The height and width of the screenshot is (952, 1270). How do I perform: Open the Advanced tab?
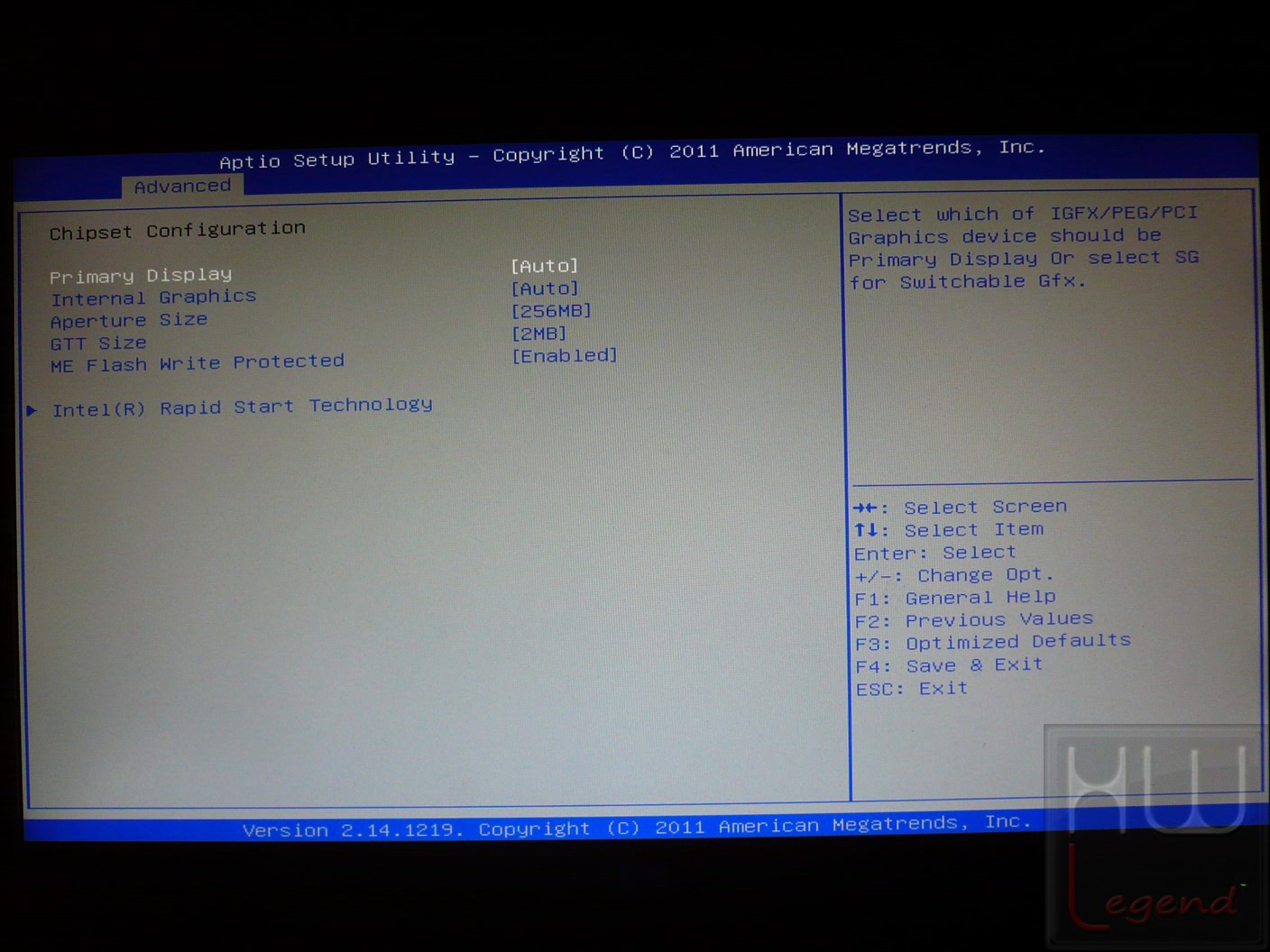tap(182, 186)
